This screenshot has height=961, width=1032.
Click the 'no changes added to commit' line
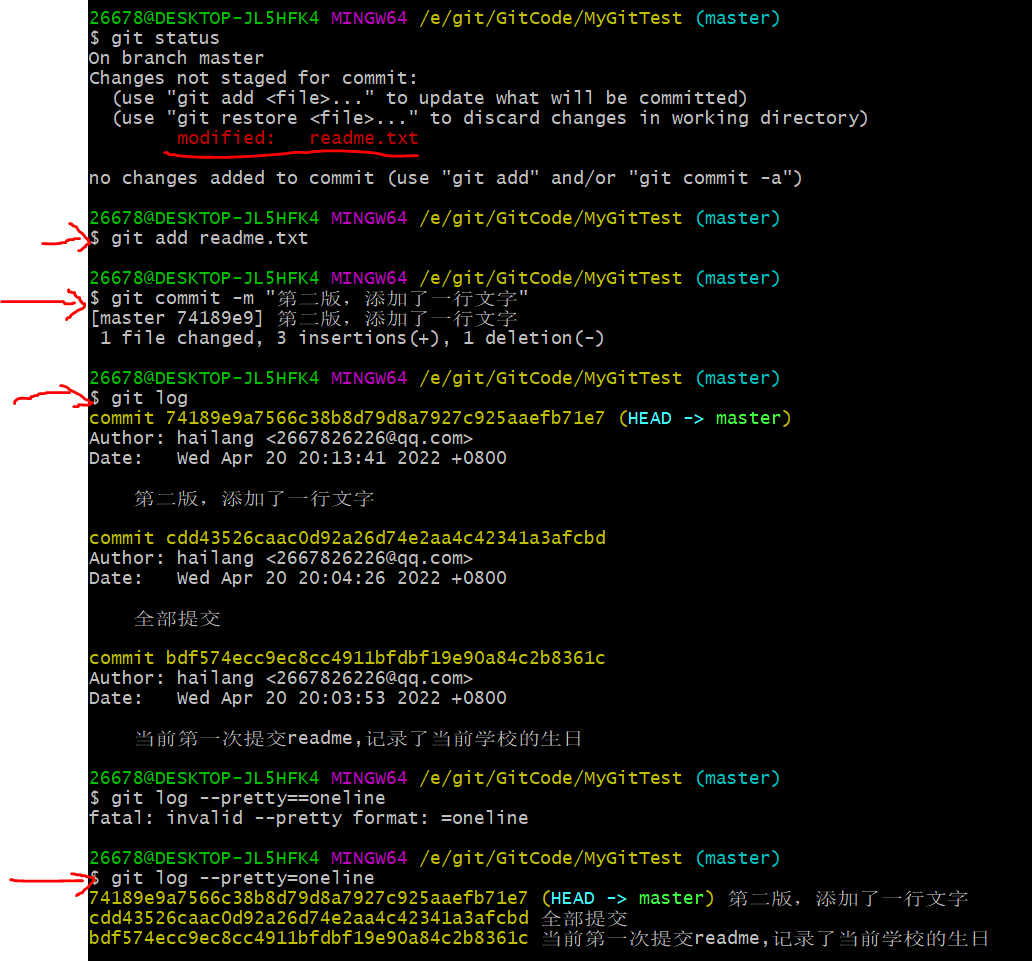click(446, 178)
